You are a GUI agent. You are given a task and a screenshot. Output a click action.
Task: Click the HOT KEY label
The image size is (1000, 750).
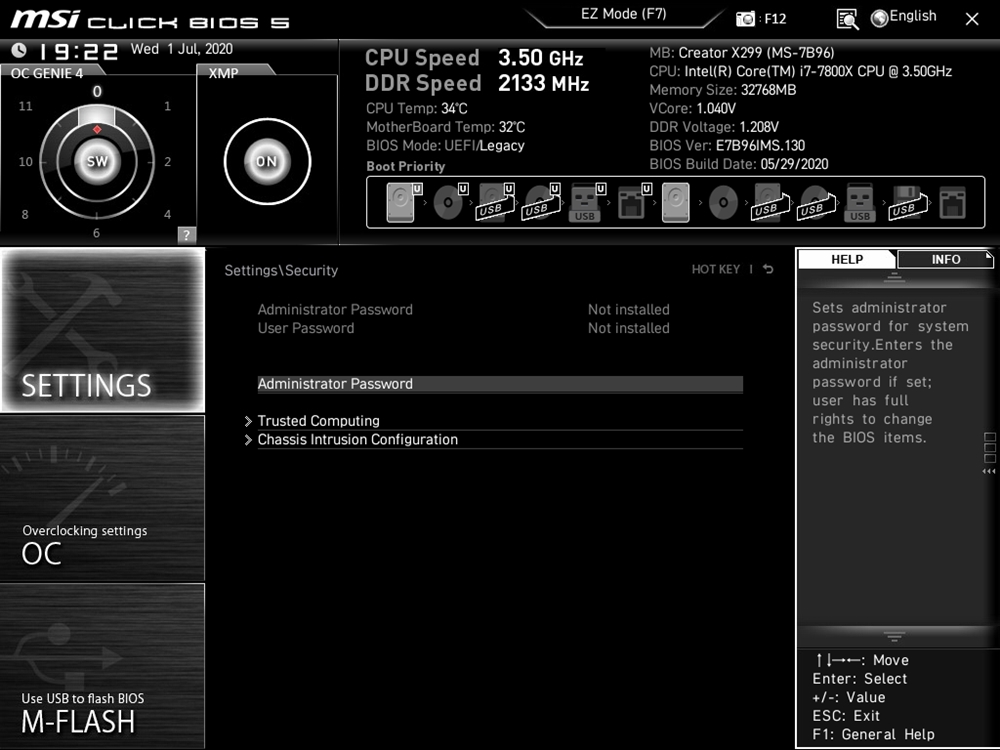tap(716, 269)
